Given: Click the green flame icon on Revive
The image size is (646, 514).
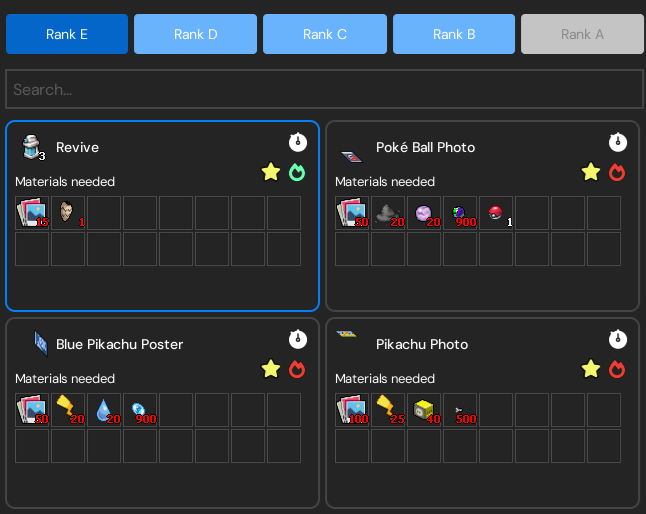Looking at the screenshot, I should point(296,172).
